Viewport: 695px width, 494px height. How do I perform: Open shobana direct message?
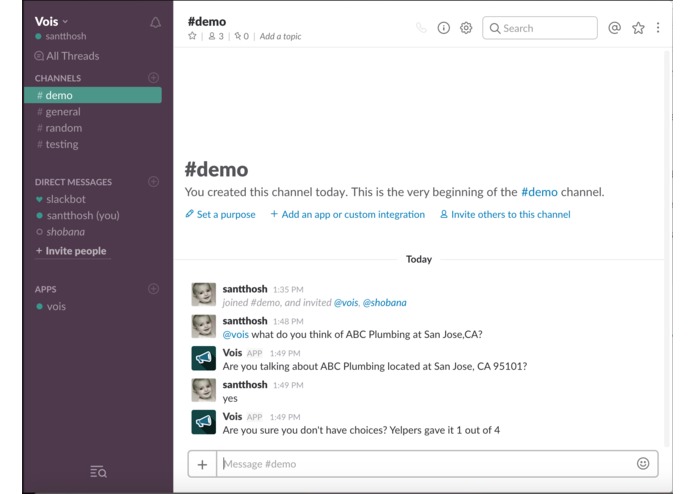(60, 232)
